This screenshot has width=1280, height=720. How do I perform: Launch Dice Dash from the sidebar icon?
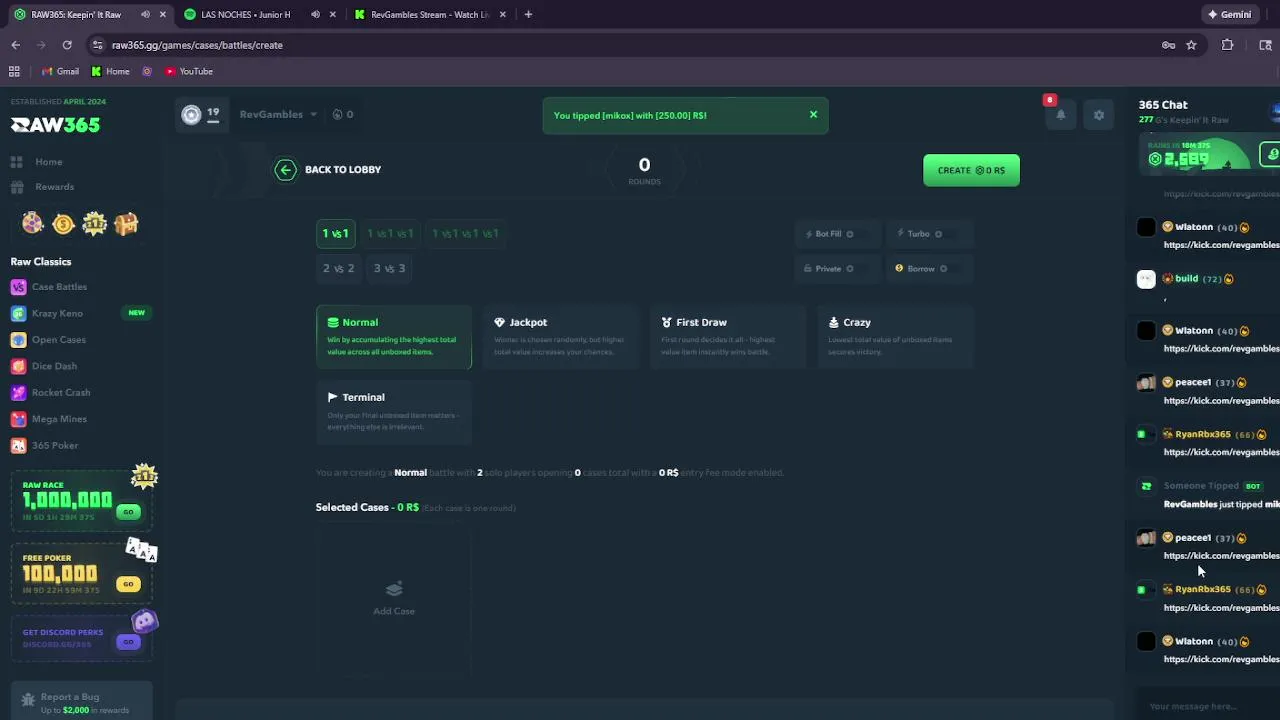pos(18,366)
